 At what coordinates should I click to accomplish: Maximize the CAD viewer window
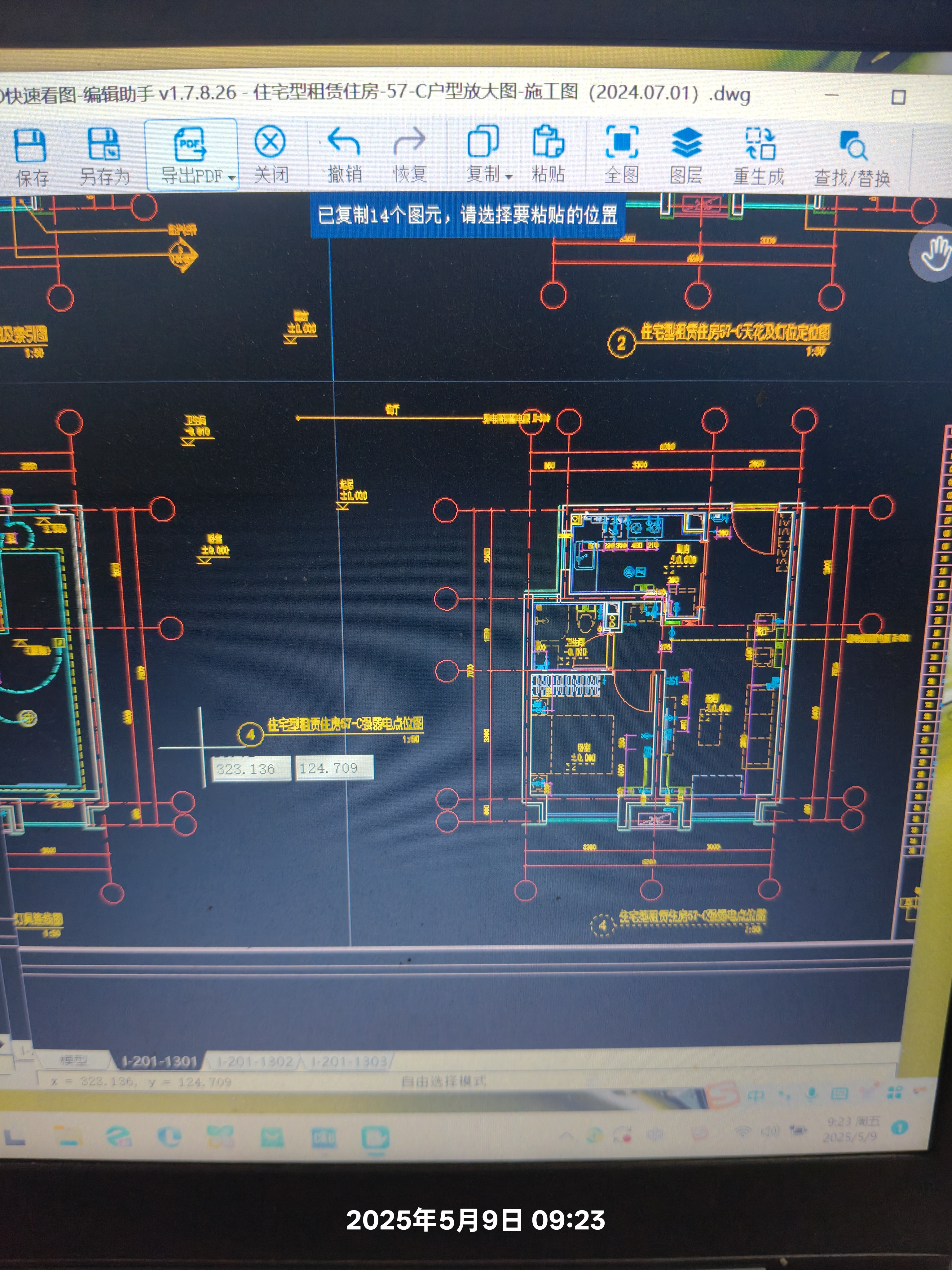[x=898, y=97]
